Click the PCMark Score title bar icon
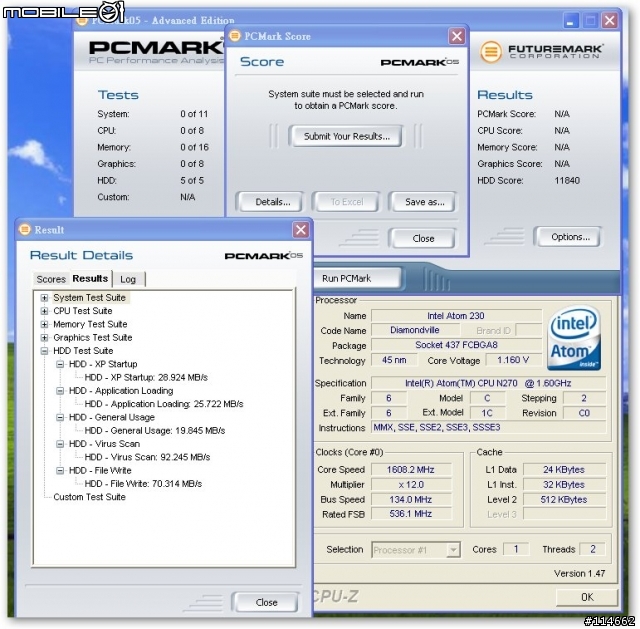 [x=235, y=36]
